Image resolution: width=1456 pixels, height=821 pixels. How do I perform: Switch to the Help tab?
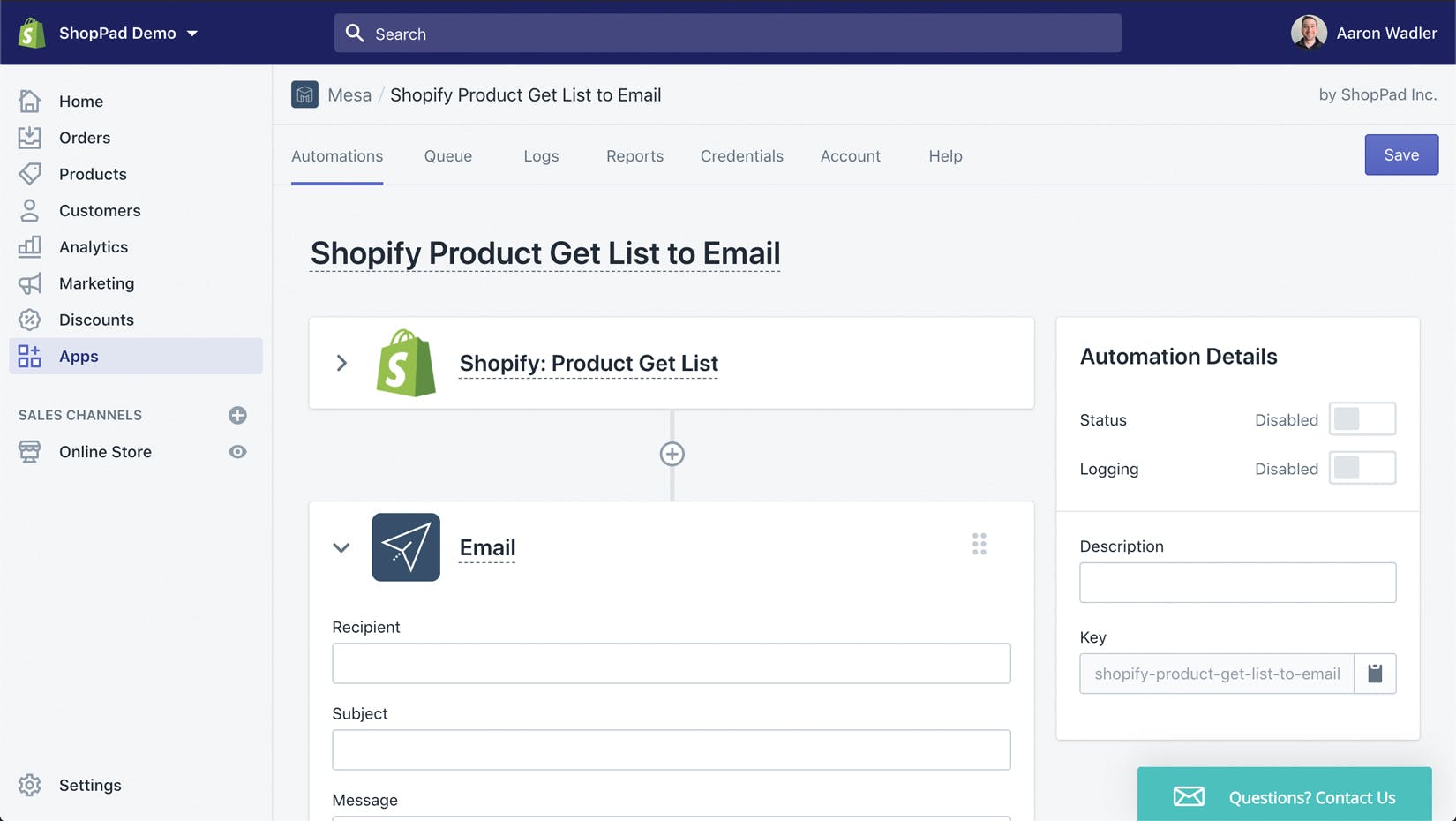[945, 155]
